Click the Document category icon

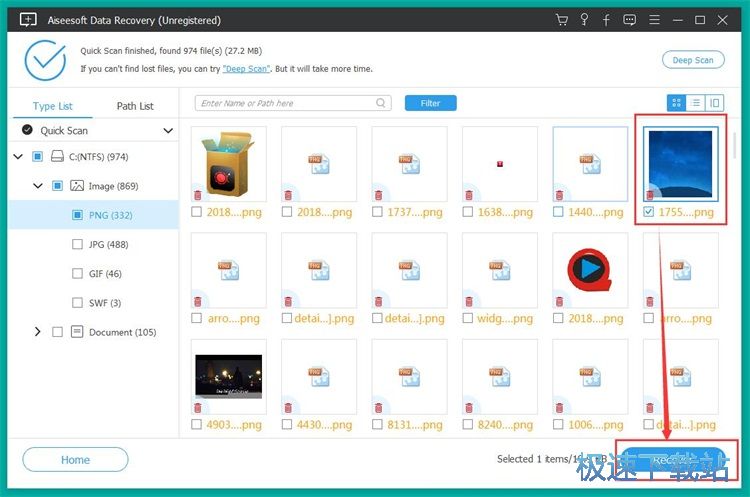(77, 331)
